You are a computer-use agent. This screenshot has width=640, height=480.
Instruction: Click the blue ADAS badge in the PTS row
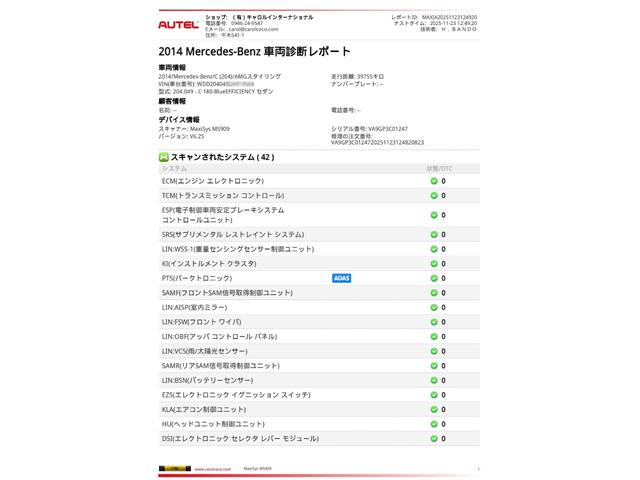point(342,278)
